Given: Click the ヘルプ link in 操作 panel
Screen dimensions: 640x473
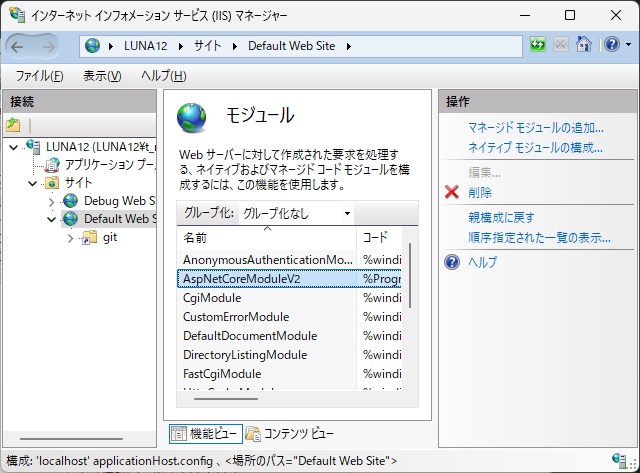Looking at the screenshot, I should pos(482,262).
